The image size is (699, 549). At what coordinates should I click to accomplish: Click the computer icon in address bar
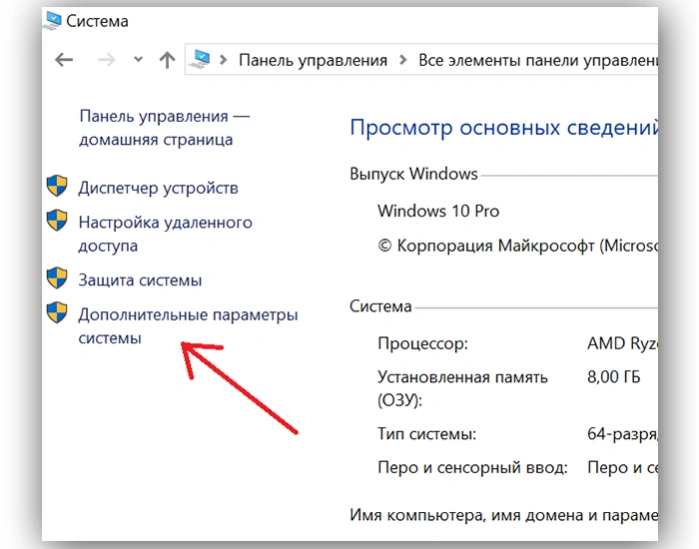(200, 59)
